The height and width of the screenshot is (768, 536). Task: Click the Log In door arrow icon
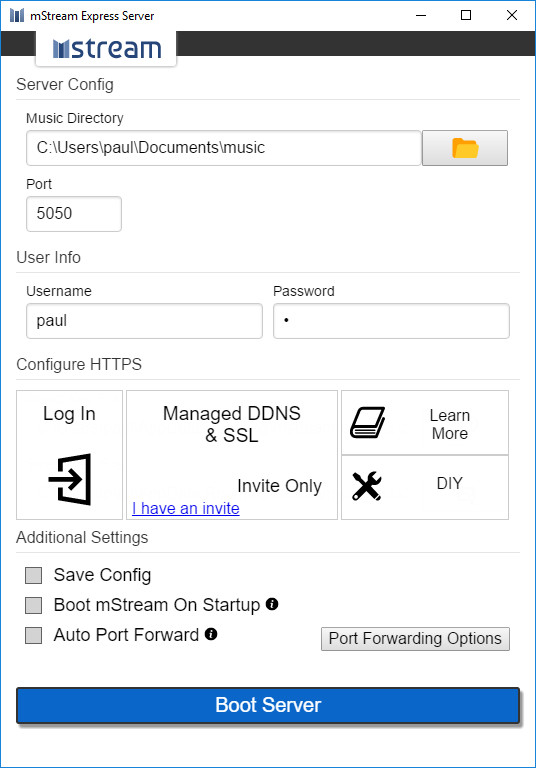[70, 479]
